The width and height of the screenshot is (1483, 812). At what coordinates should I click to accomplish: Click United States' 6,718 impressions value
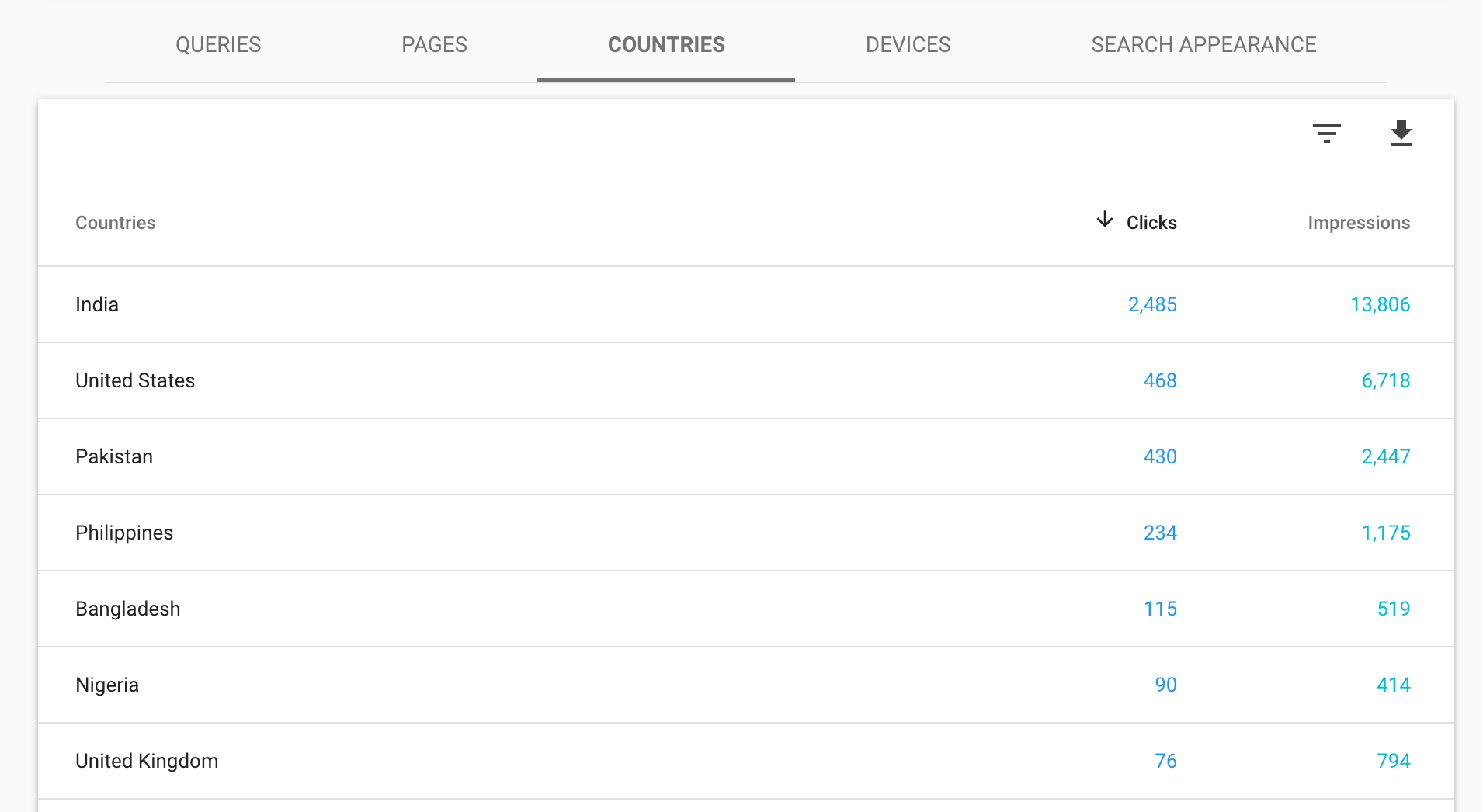[1385, 380]
